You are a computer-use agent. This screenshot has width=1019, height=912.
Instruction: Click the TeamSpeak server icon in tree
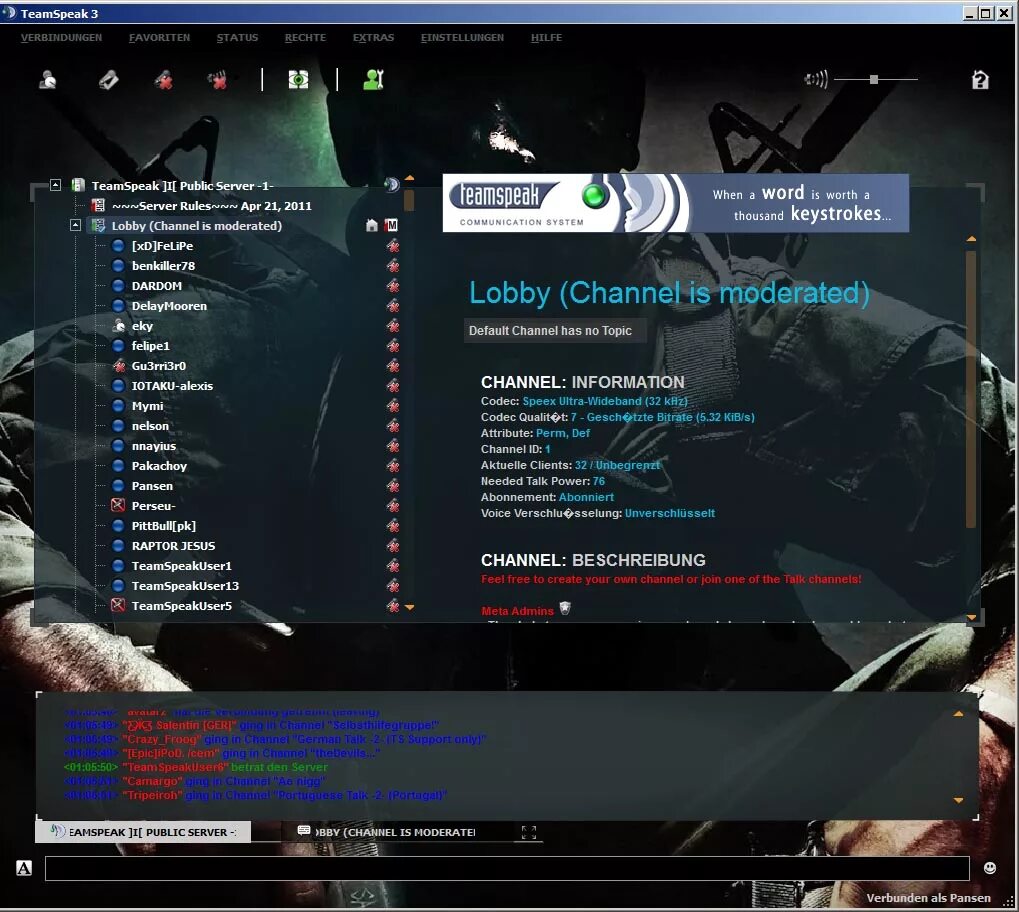[78, 185]
